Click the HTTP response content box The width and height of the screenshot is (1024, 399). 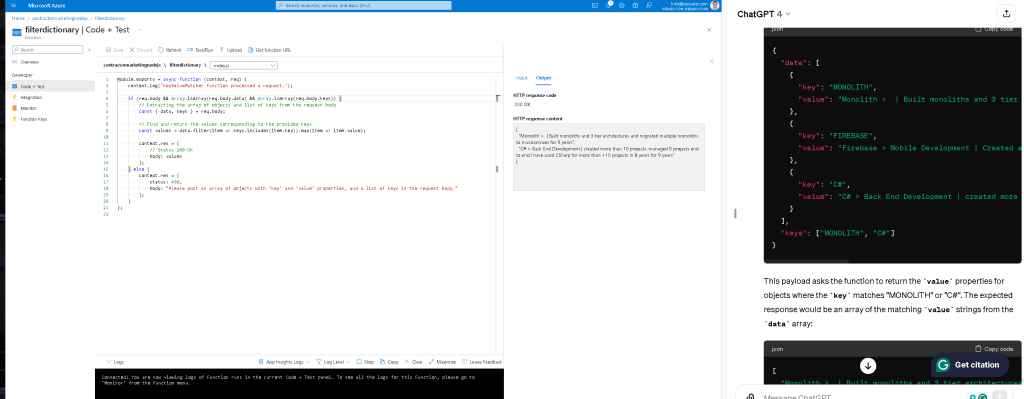609,157
